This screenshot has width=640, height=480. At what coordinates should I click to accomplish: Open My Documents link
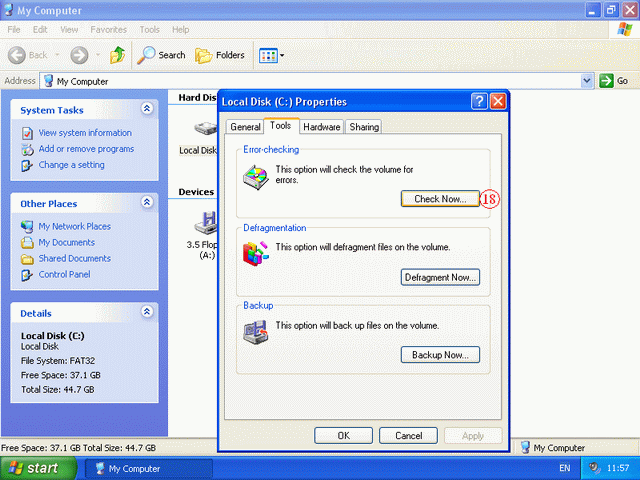(67, 242)
